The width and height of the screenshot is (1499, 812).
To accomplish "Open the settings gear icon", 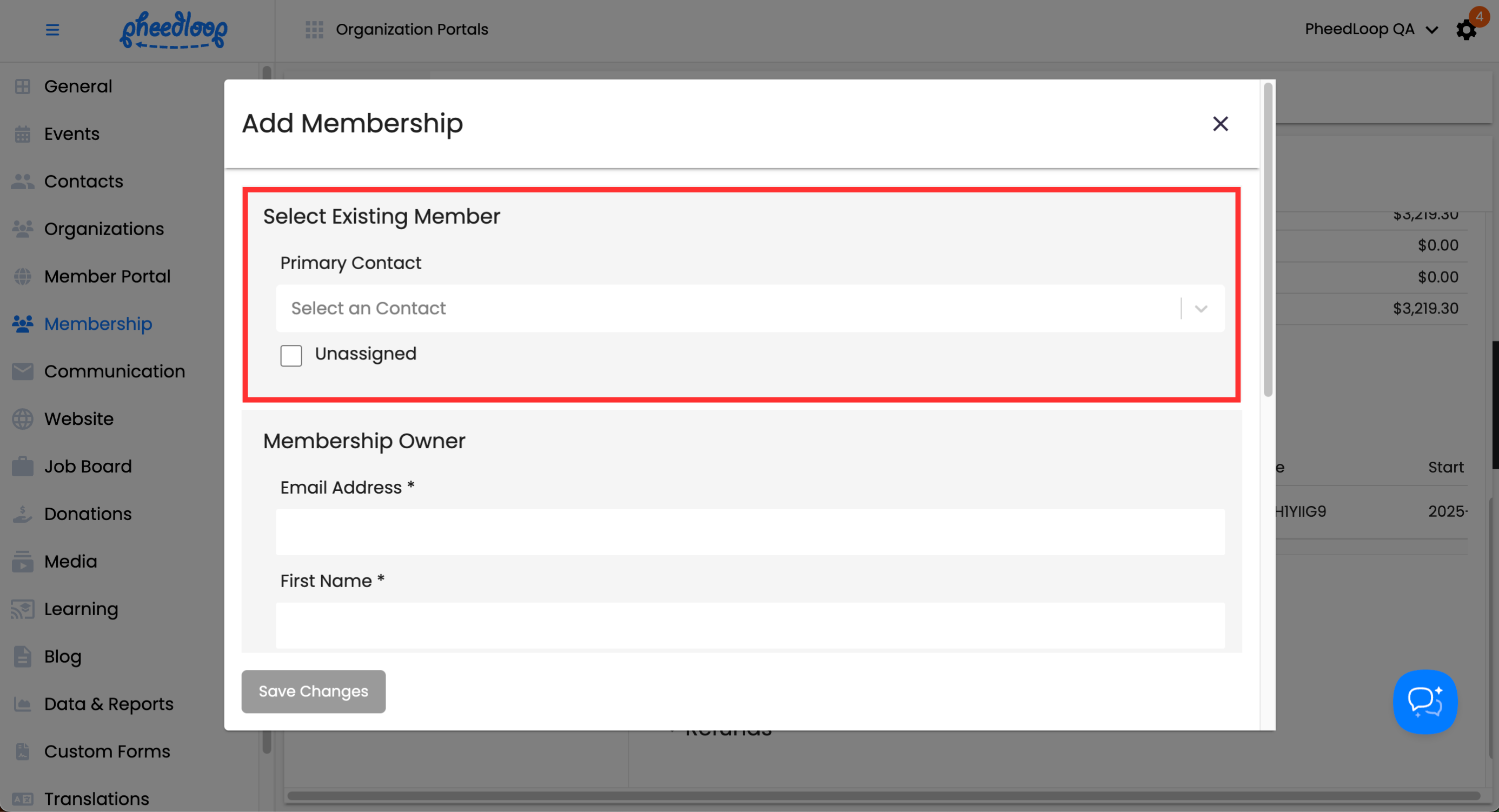I will click(x=1466, y=30).
